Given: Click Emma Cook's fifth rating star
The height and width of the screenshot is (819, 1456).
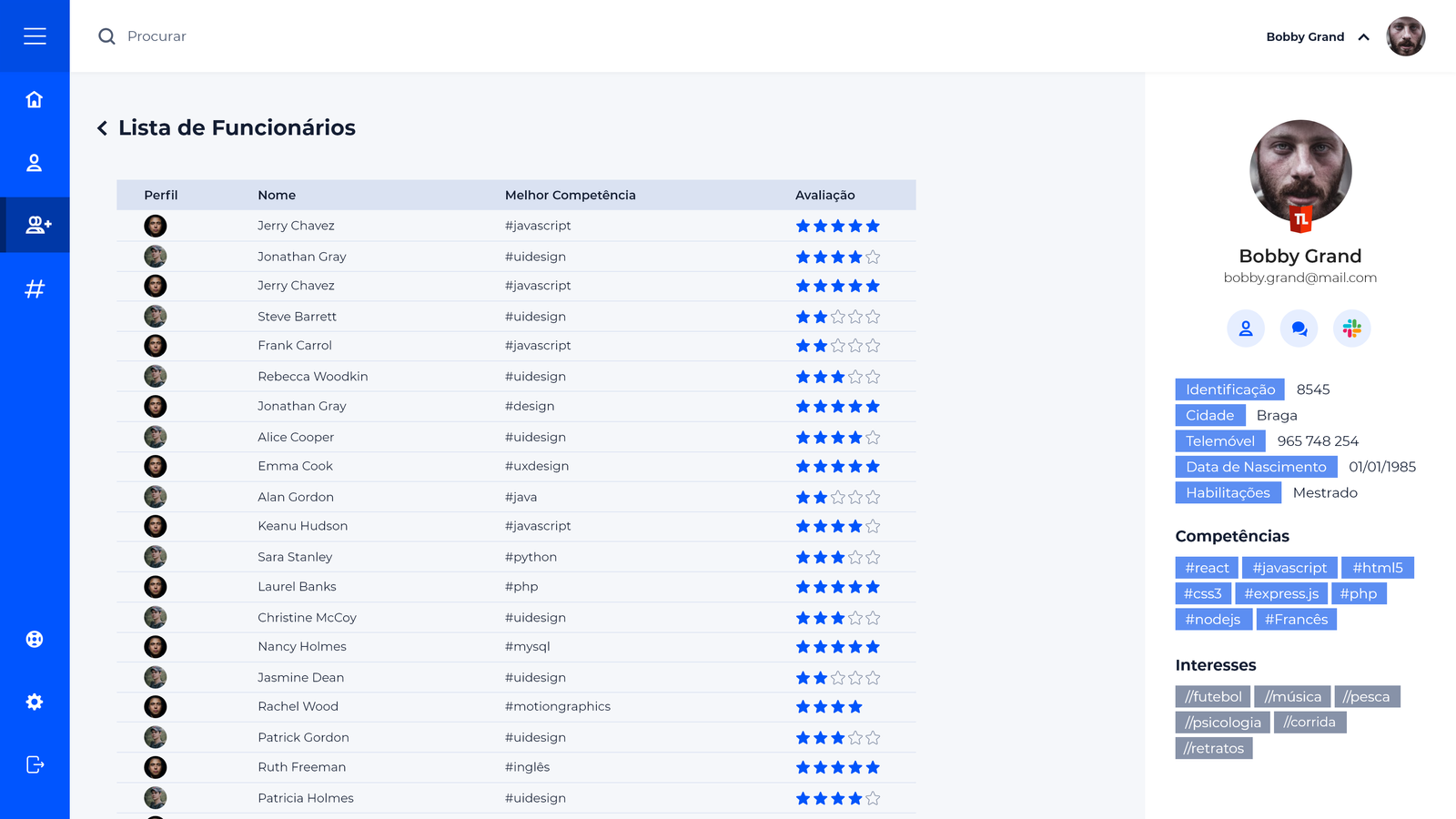Looking at the screenshot, I should click(873, 467).
